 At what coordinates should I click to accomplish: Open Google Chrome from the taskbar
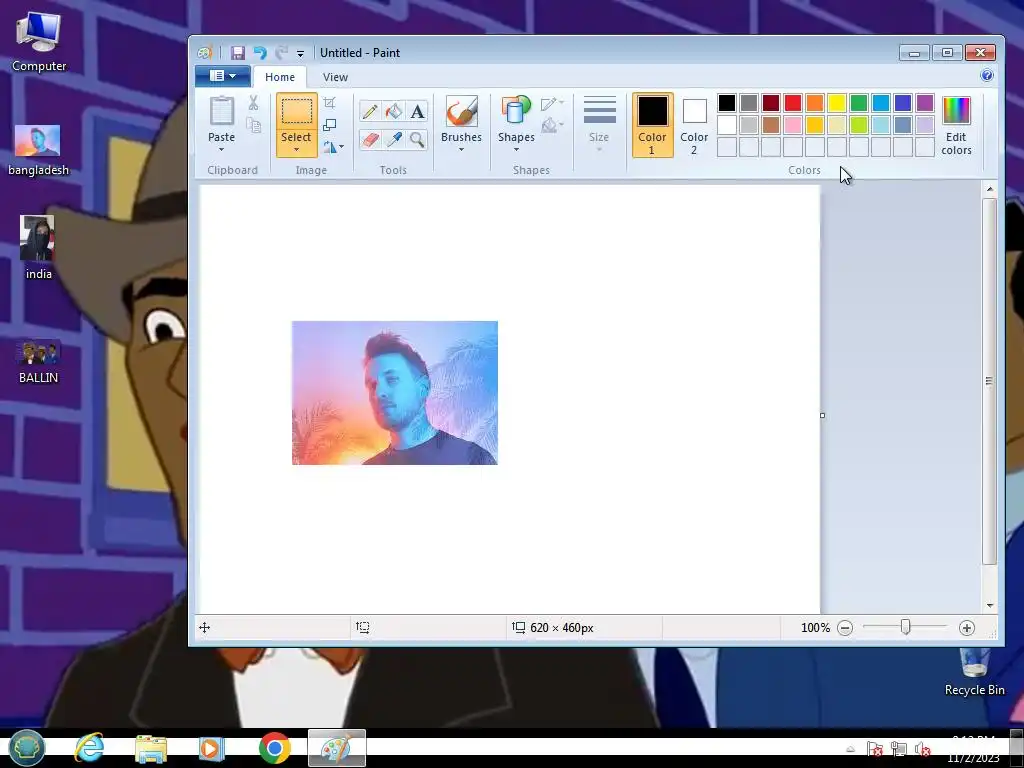pyautogui.click(x=274, y=748)
